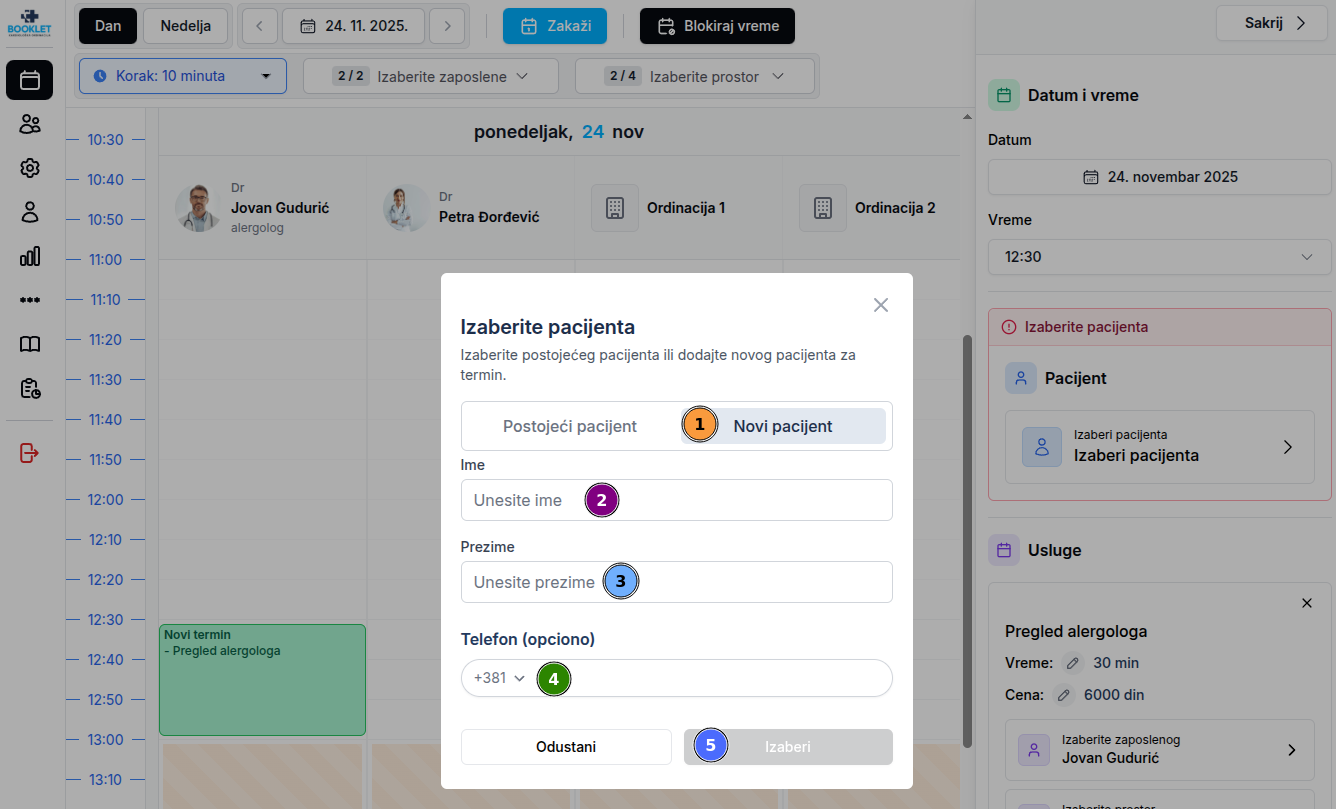Click the blue Zakaži button

point(555,26)
